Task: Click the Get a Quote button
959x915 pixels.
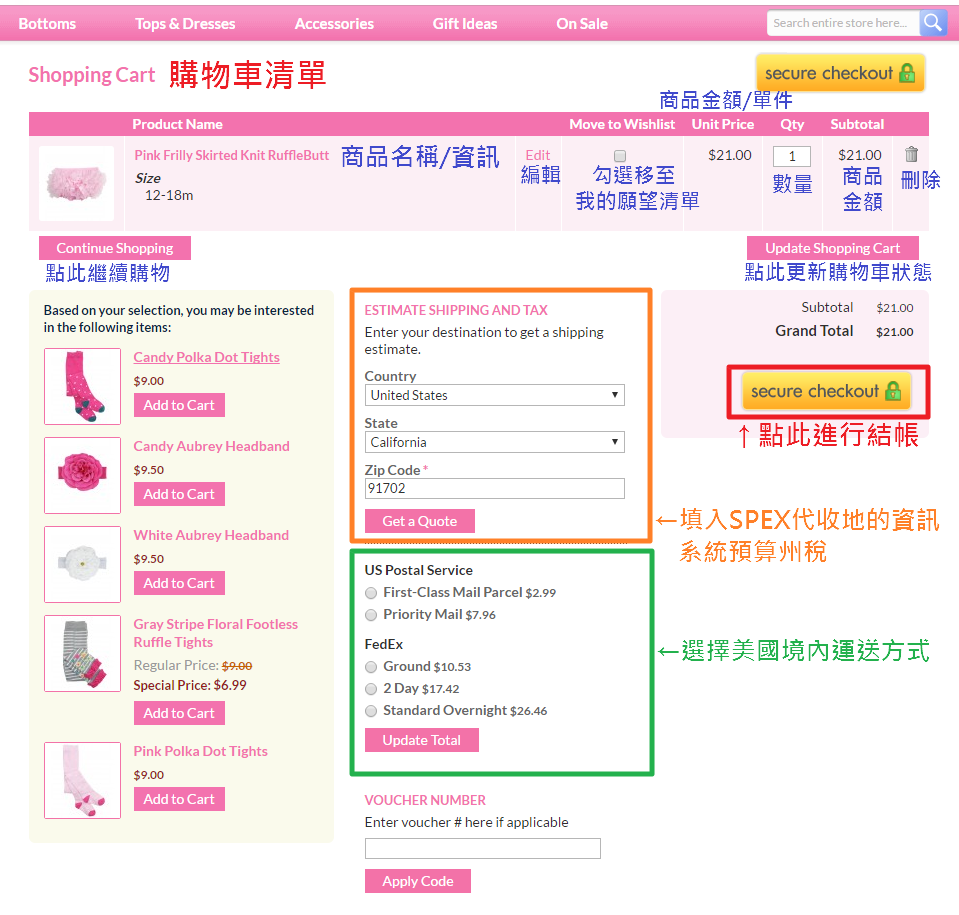Action: pos(420,521)
